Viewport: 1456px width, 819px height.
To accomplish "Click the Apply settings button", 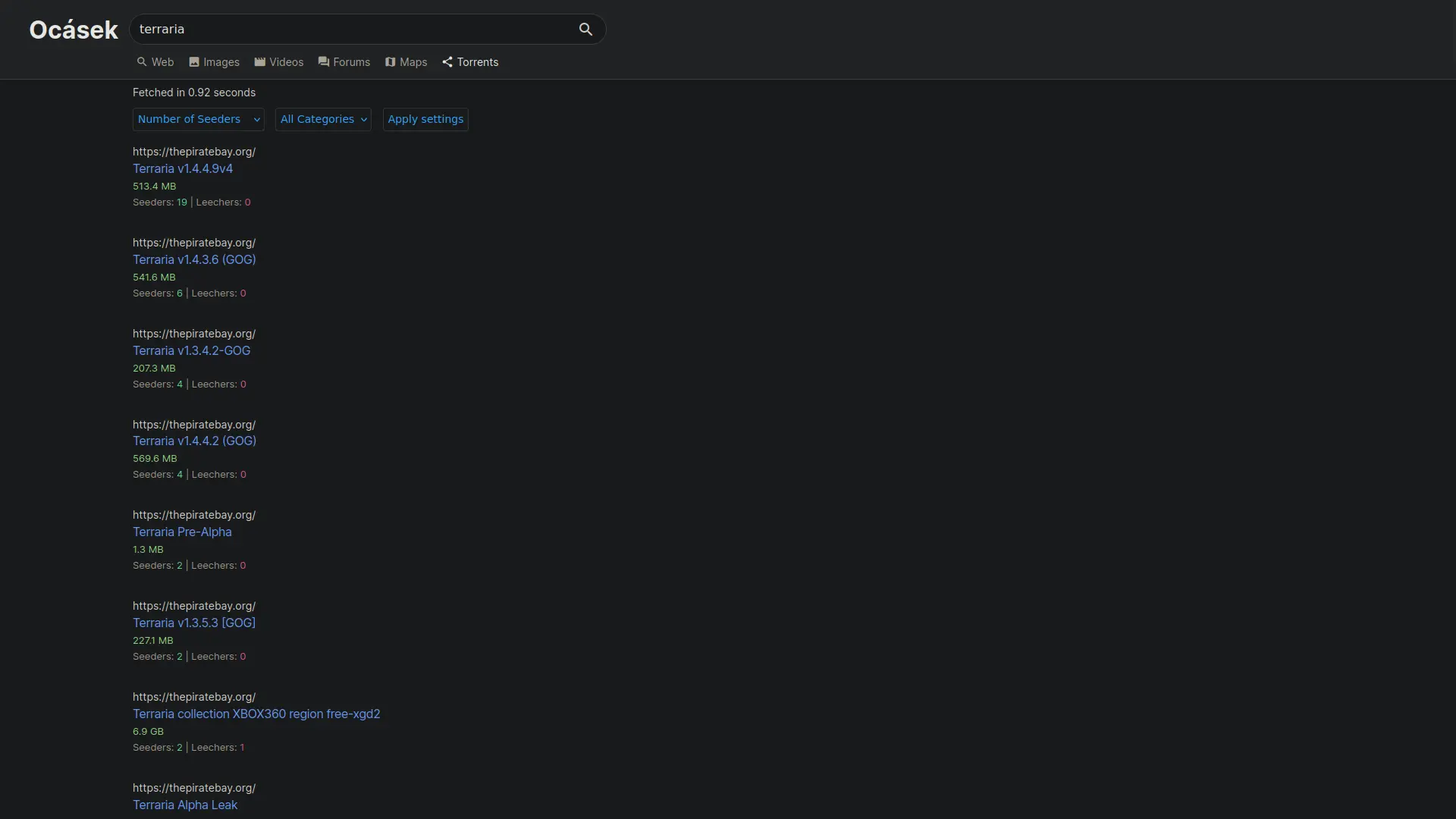I will (x=425, y=119).
